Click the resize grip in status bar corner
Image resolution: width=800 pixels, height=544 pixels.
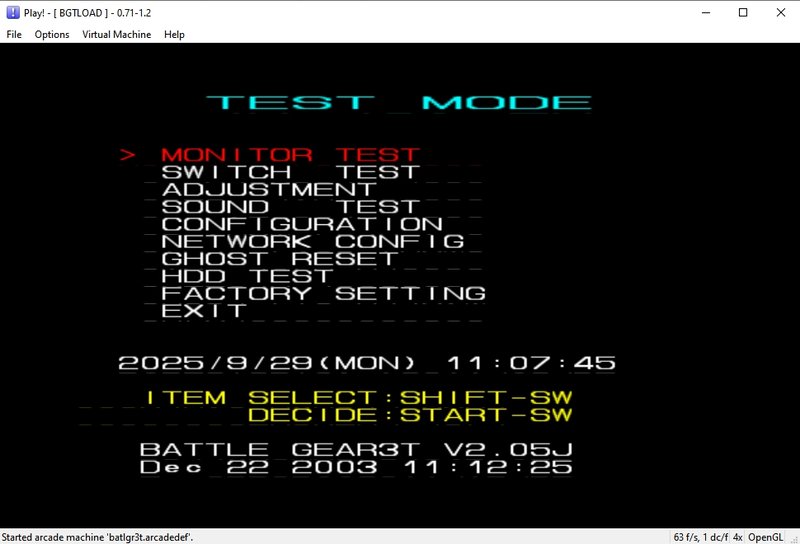(794, 538)
